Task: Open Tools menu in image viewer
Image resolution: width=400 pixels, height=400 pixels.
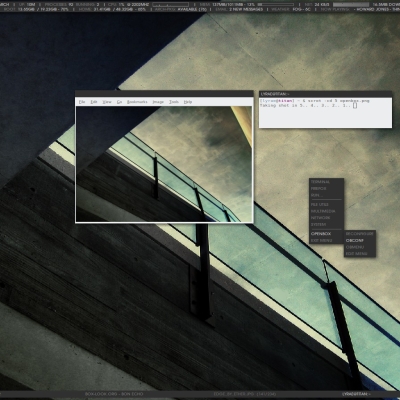Action: tap(174, 102)
